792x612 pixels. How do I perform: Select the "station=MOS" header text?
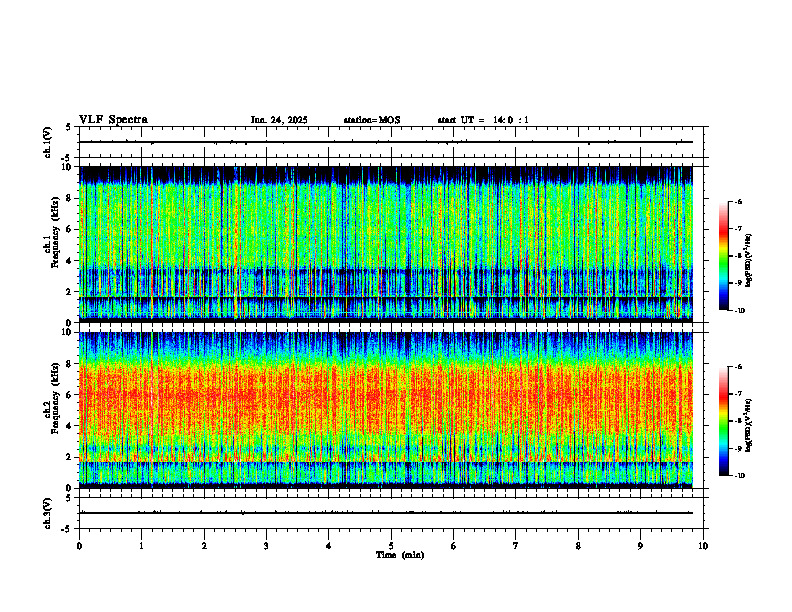(x=372, y=120)
